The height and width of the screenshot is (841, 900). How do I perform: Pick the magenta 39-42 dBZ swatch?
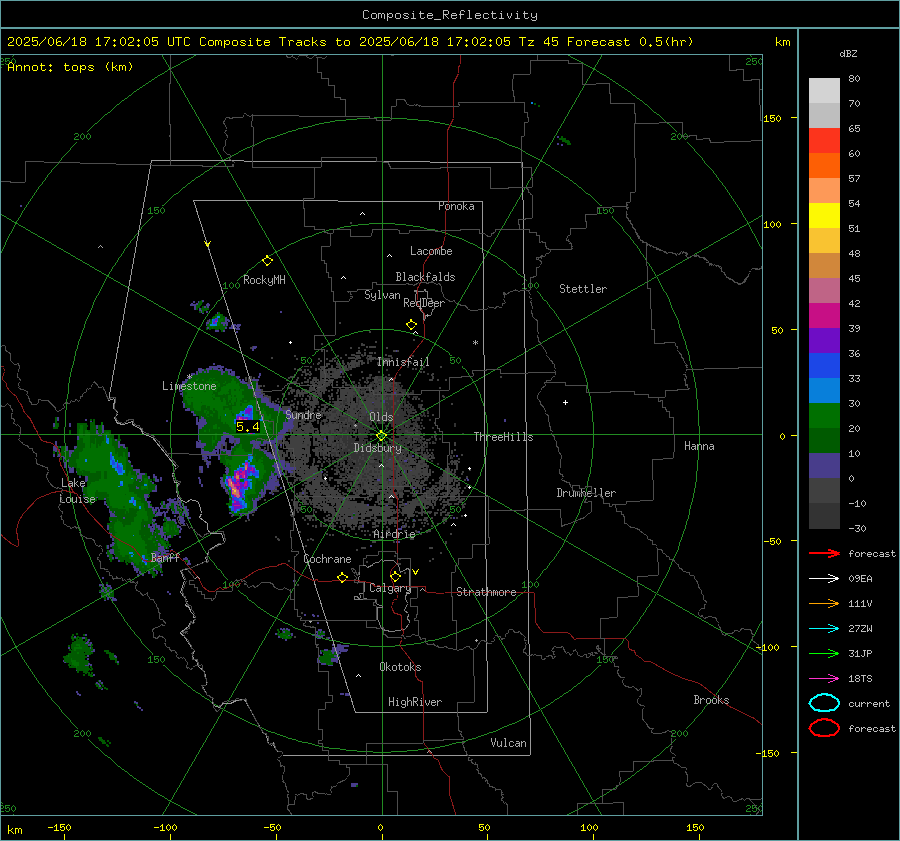tap(824, 316)
